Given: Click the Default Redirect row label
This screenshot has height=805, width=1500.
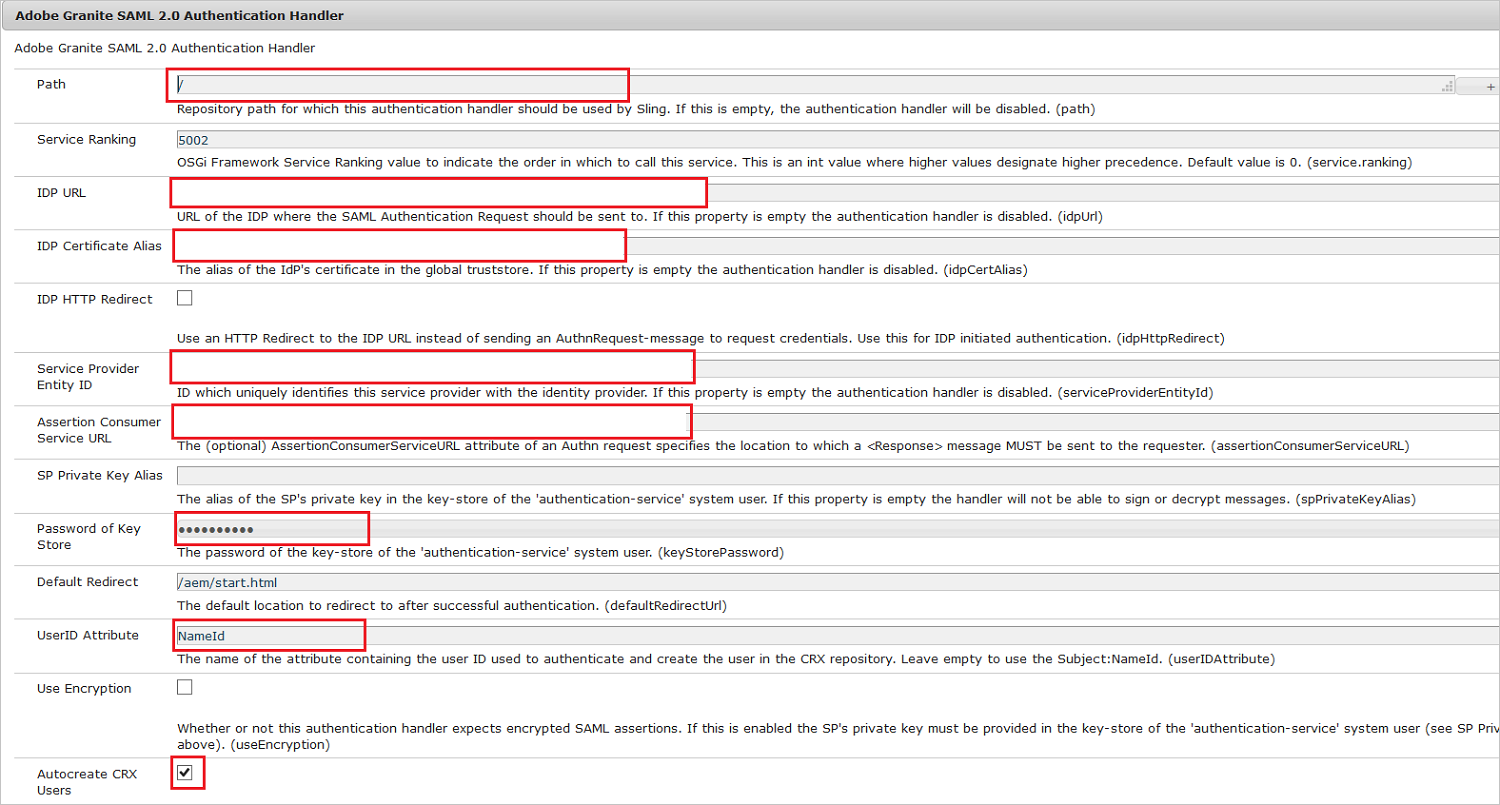Looking at the screenshot, I should (x=87, y=581).
